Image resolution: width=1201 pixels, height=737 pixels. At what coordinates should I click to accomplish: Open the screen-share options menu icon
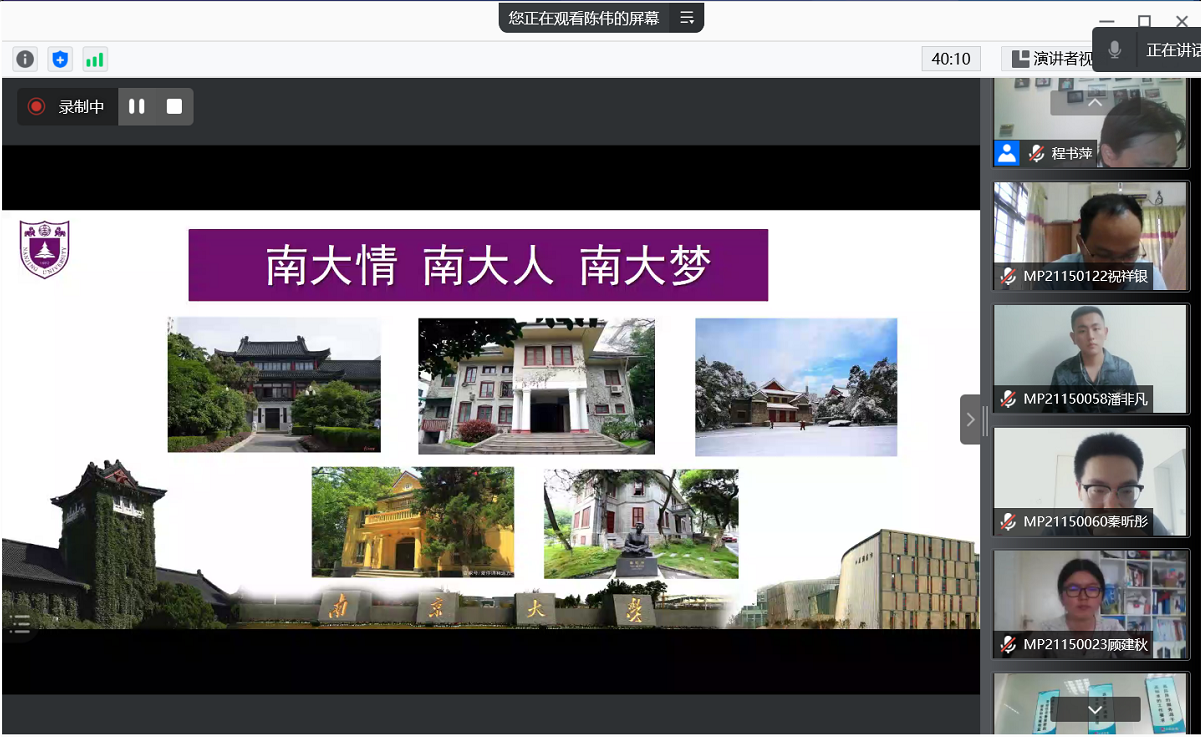tap(687, 18)
